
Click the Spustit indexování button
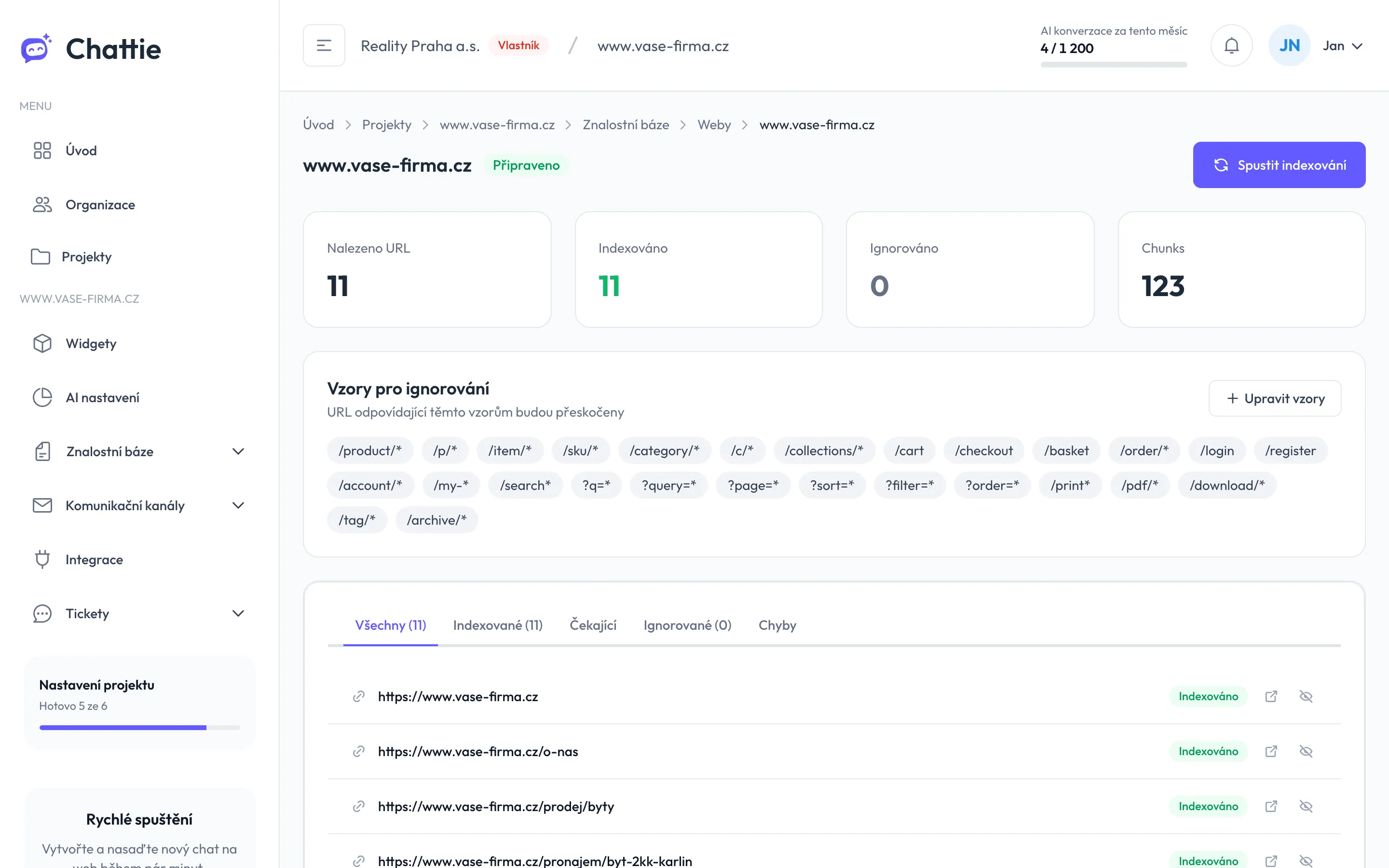pos(1279,165)
